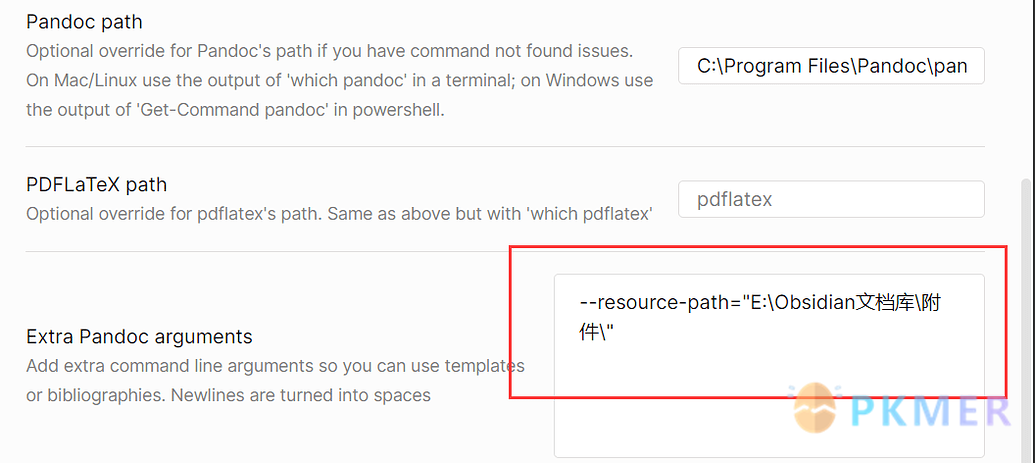Click into the Extra Pandoc arguments text area

pos(769,366)
